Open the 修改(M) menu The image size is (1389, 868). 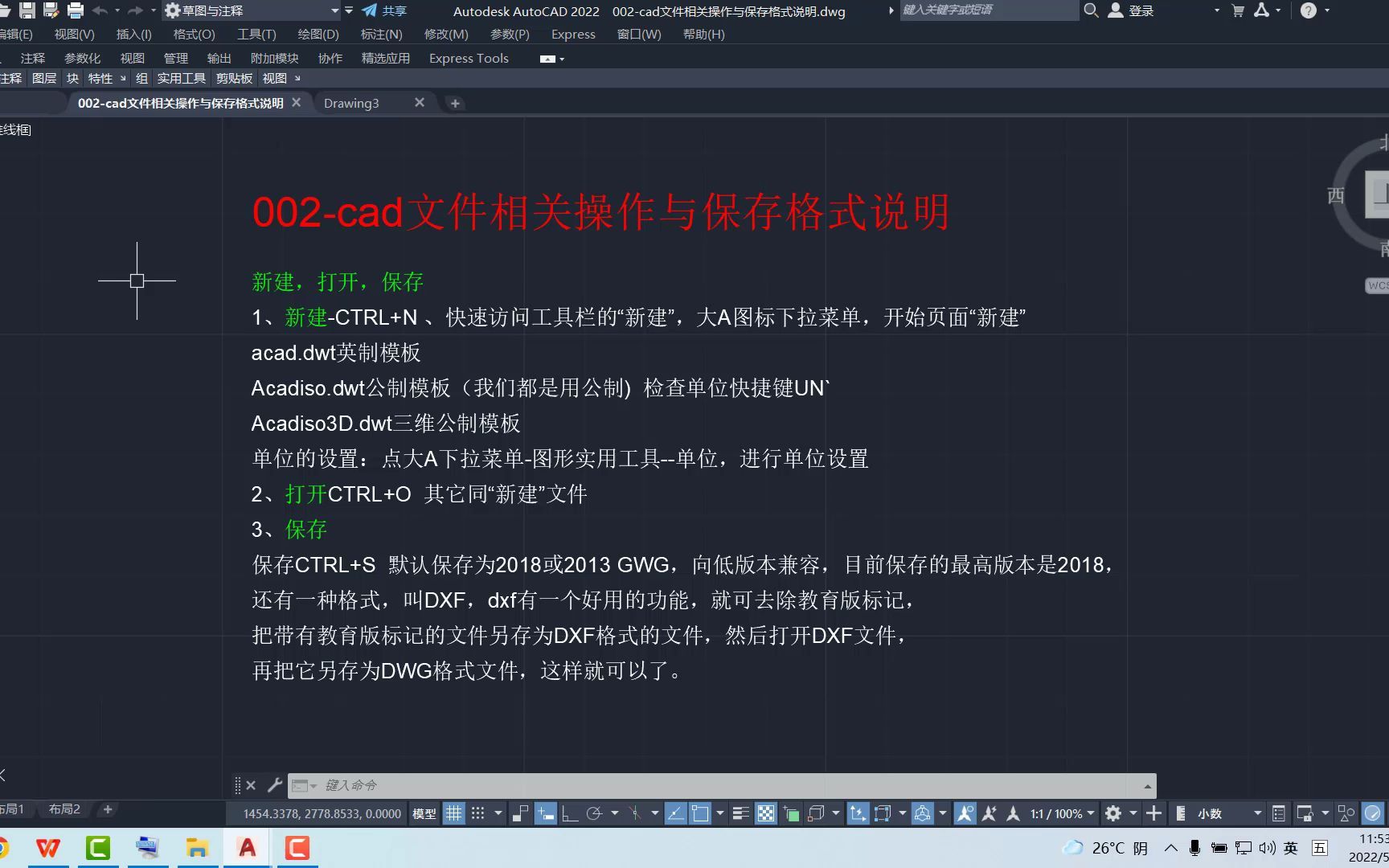click(446, 35)
